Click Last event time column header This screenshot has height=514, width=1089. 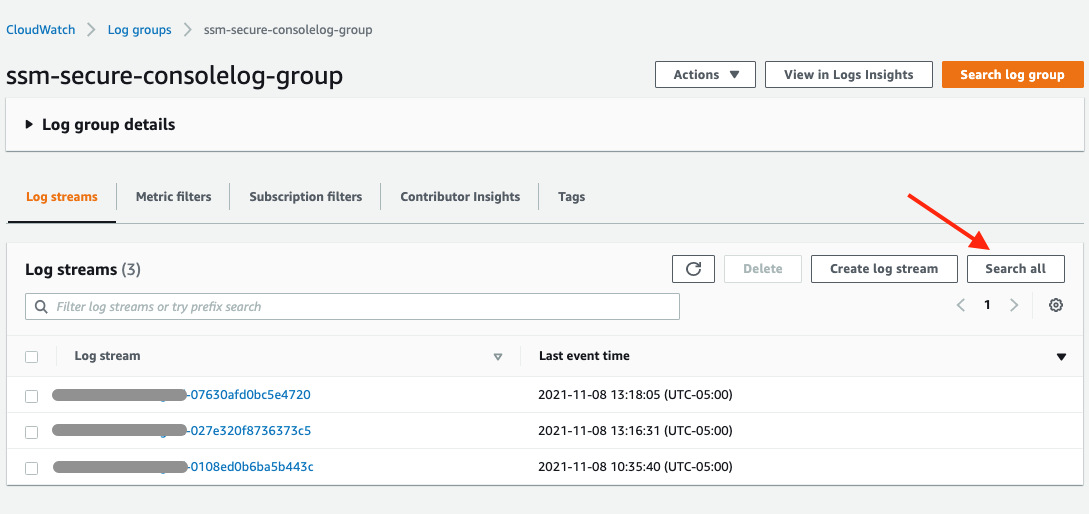584,356
